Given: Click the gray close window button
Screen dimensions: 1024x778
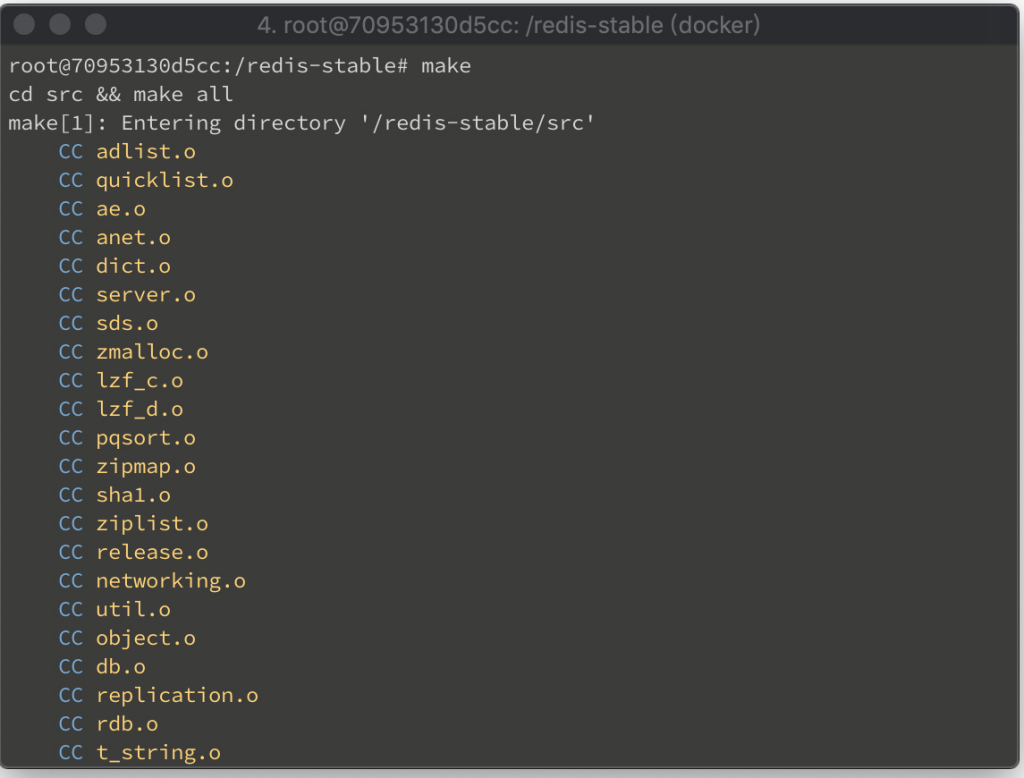Looking at the screenshot, I should point(24,24).
